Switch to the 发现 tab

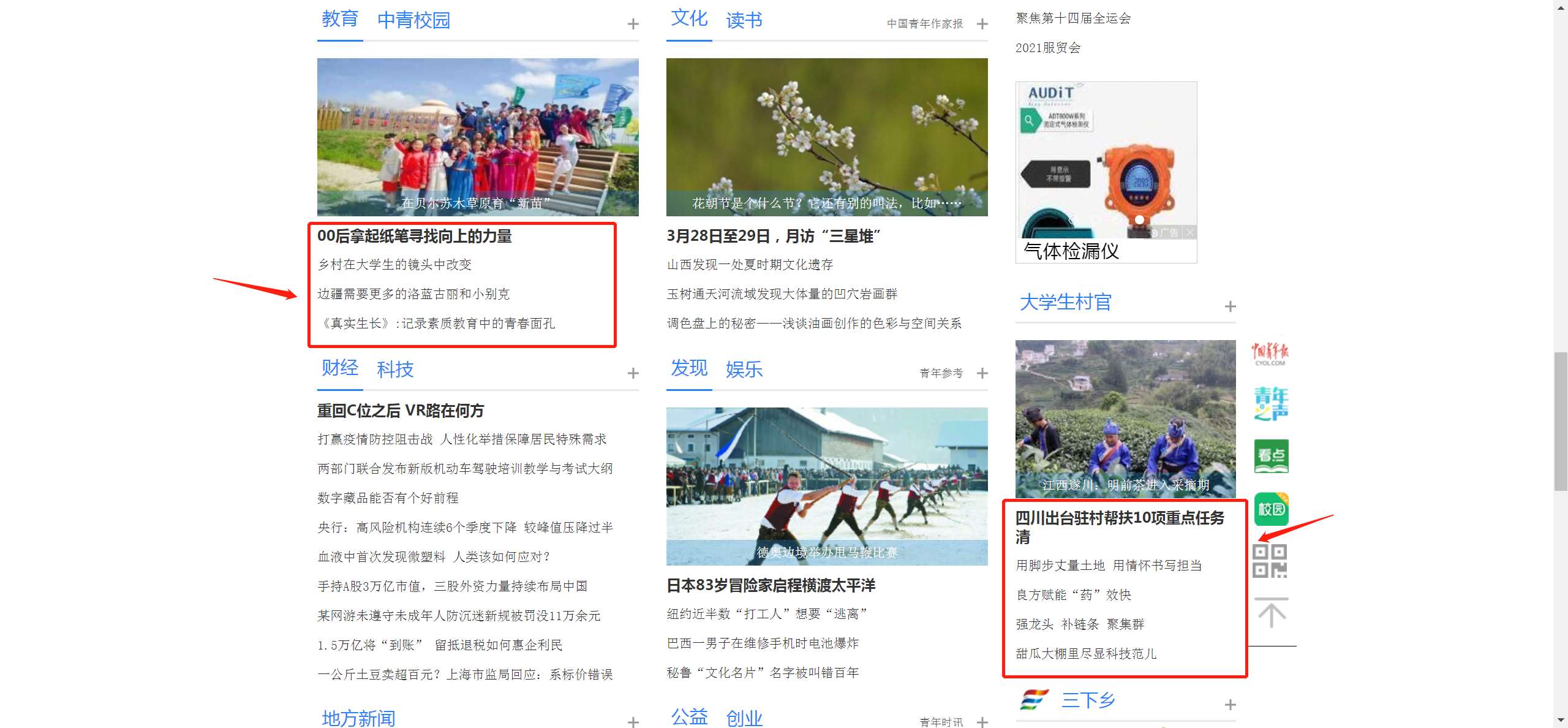pyautogui.click(x=689, y=368)
